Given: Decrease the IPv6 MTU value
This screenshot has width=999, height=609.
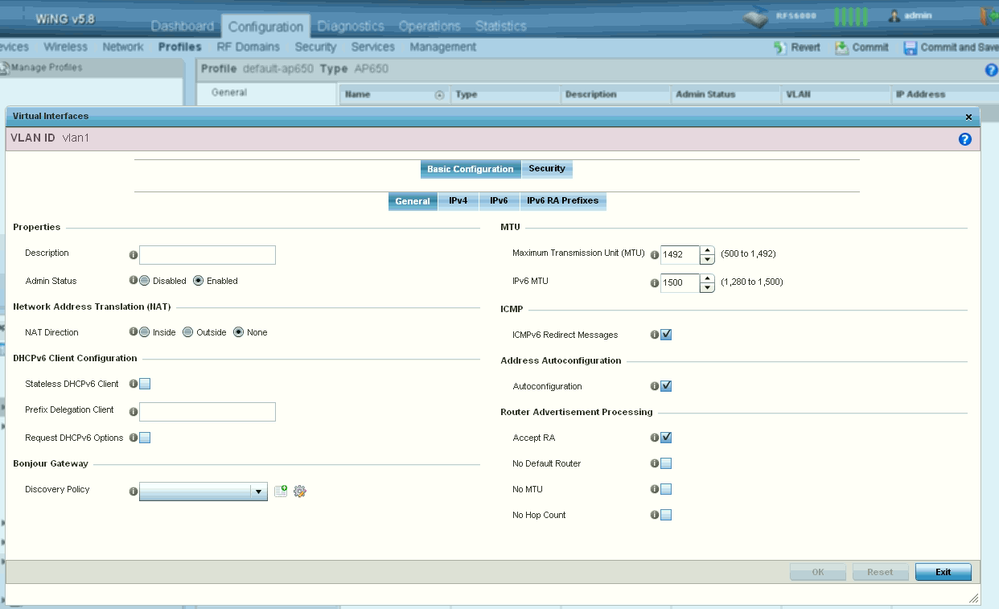Looking at the screenshot, I should click(707, 287).
